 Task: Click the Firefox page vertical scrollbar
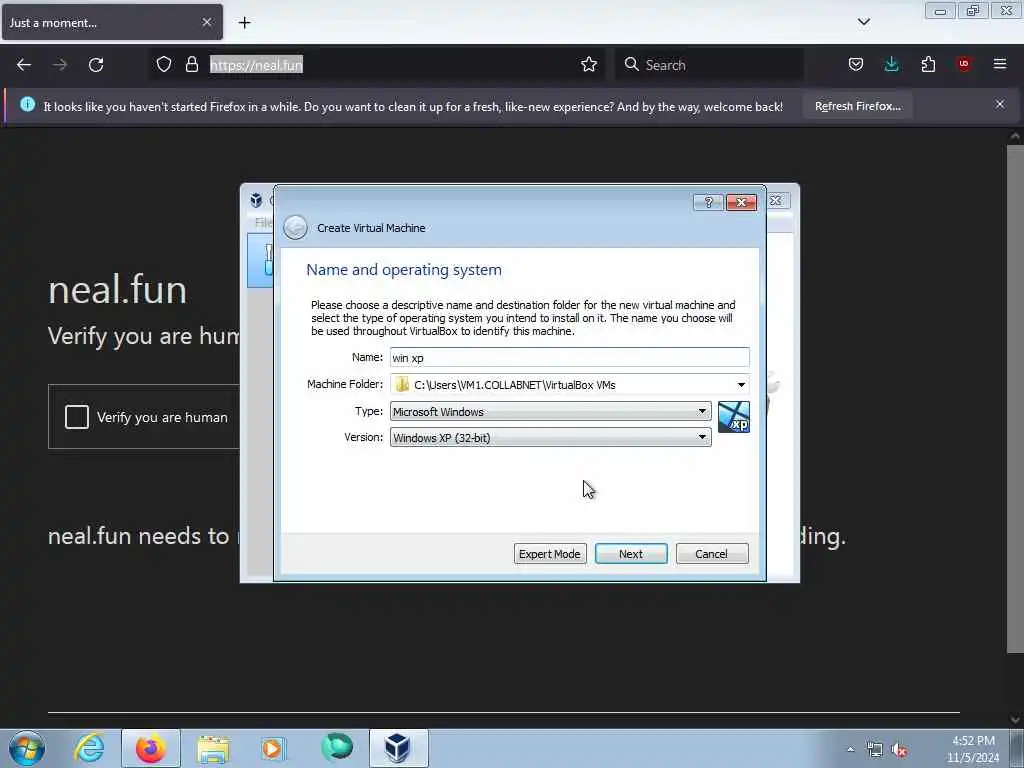point(1014,398)
